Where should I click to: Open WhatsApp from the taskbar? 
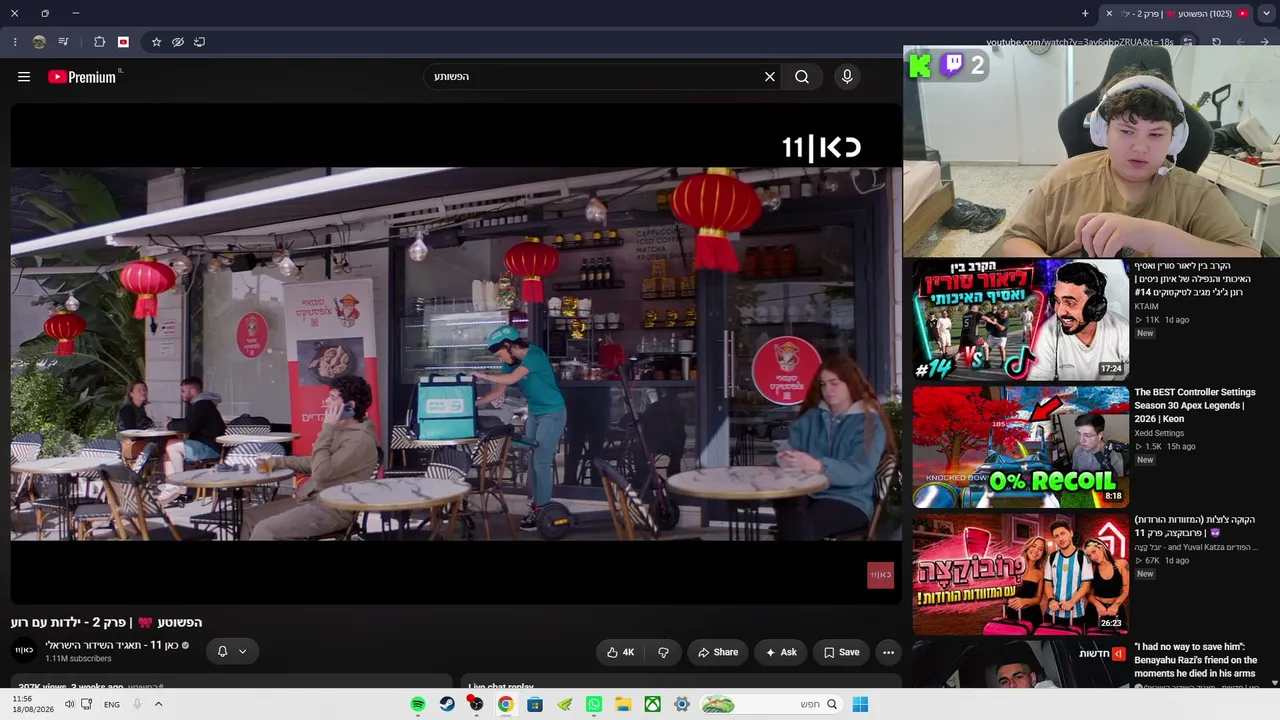pyautogui.click(x=594, y=705)
